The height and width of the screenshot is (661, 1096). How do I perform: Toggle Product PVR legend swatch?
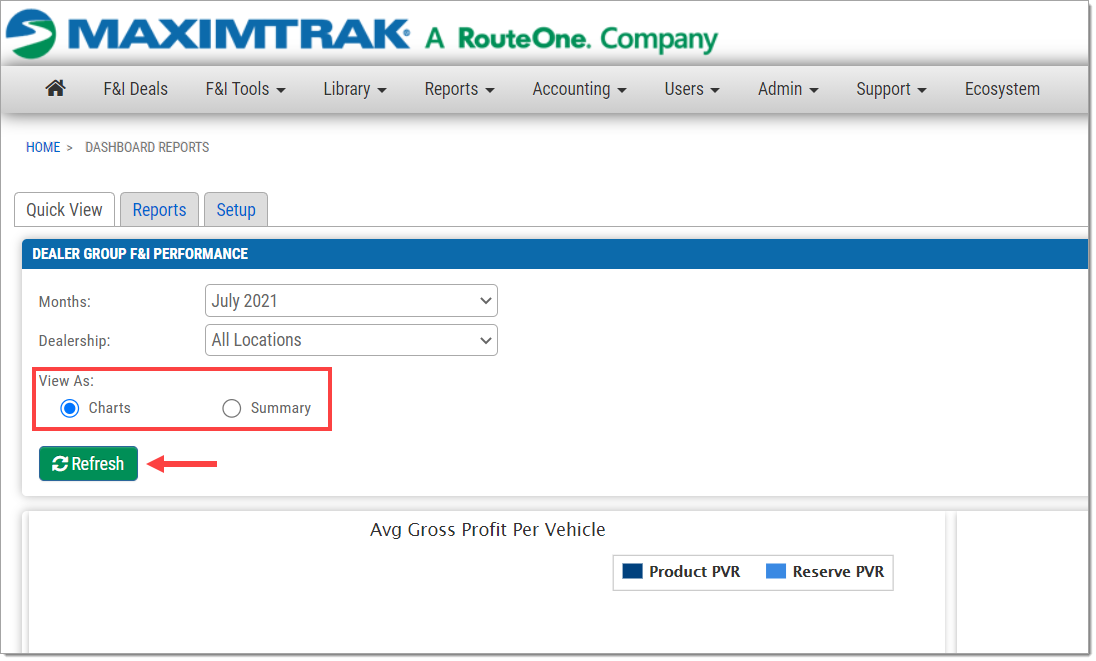(632, 572)
